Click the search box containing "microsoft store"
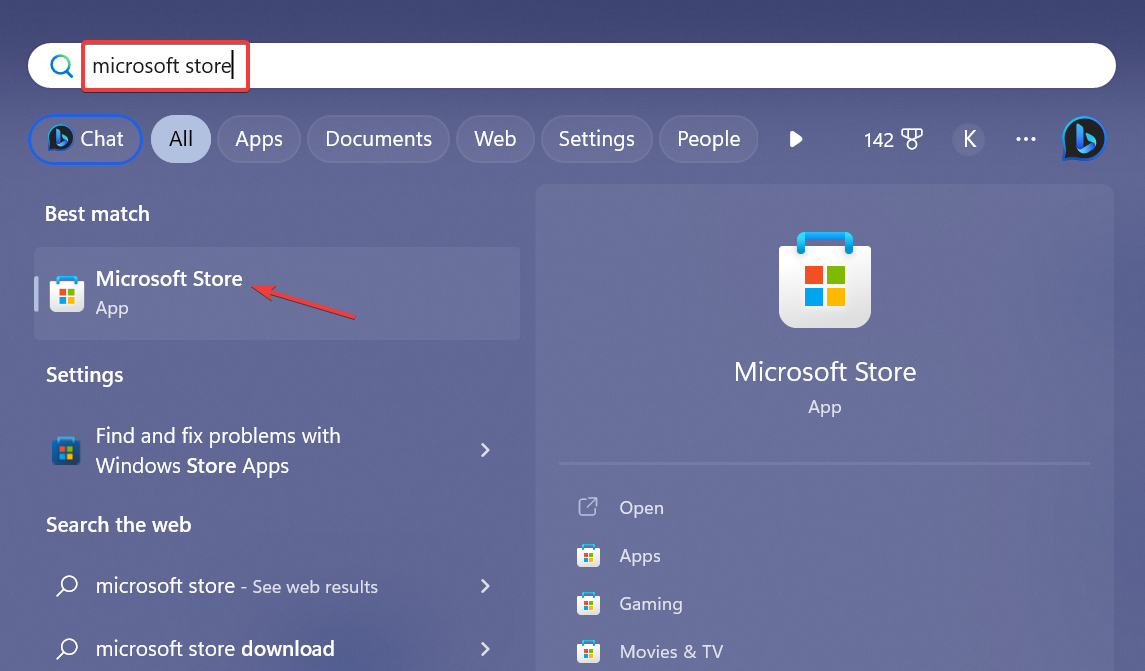The width and height of the screenshot is (1145, 671). tap(571, 66)
